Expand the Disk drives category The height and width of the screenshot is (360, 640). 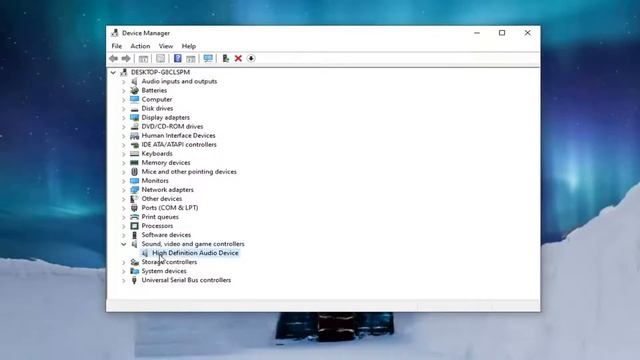[124, 109]
